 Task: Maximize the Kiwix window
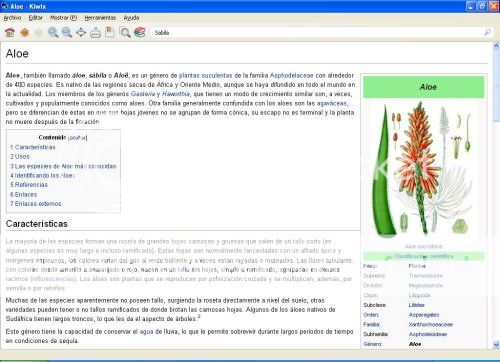[x=482, y=6]
